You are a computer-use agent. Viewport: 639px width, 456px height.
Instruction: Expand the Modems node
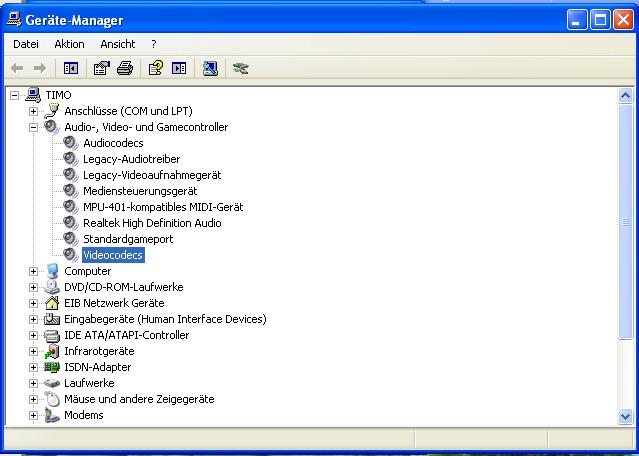tap(33, 415)
